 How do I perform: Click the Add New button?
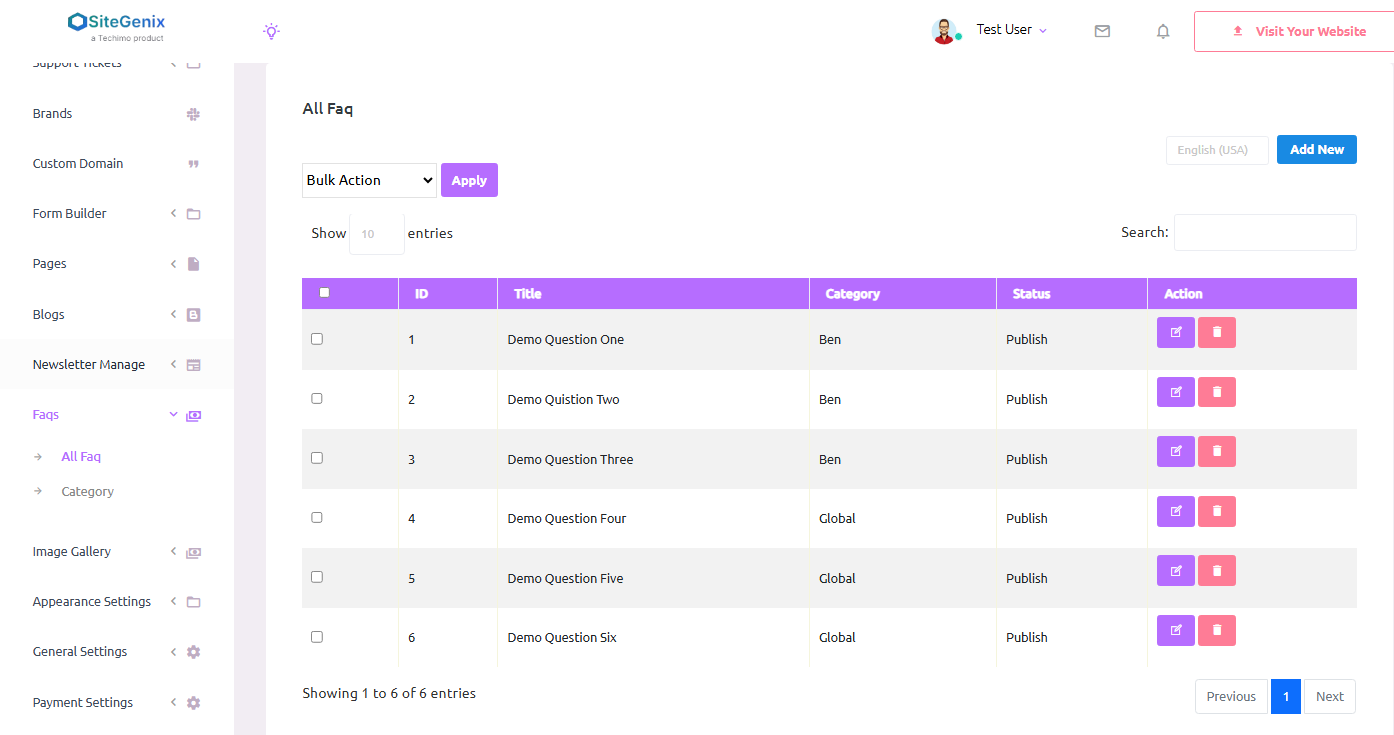tap(1316, 149)
